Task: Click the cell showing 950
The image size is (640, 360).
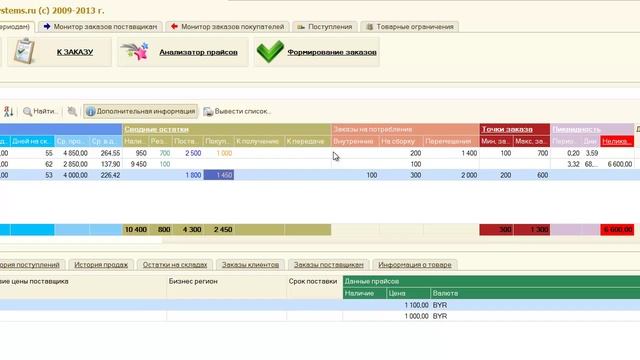Action: (x=136, y=153)
